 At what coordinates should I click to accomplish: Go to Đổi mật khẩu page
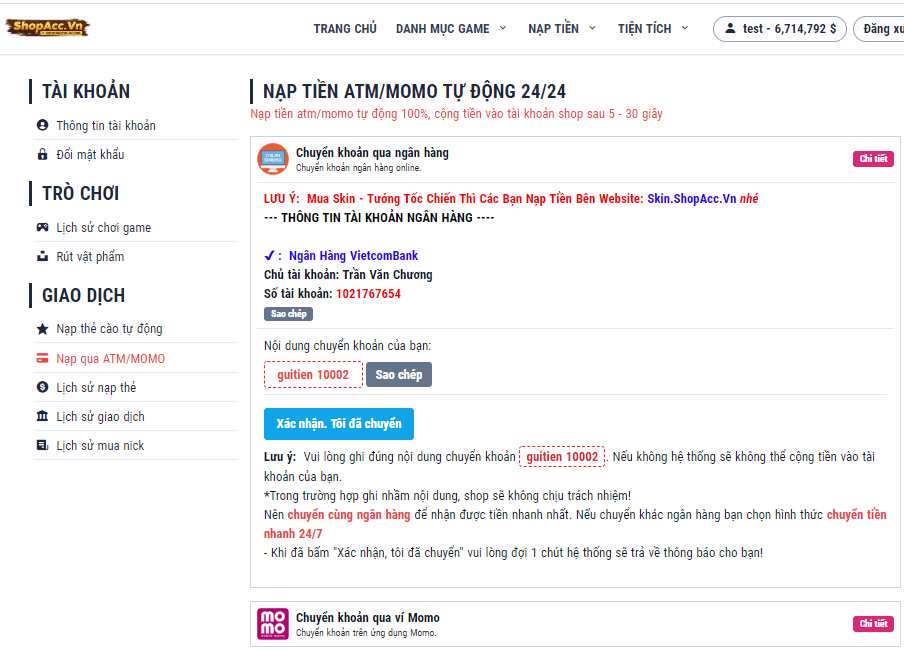90,155
